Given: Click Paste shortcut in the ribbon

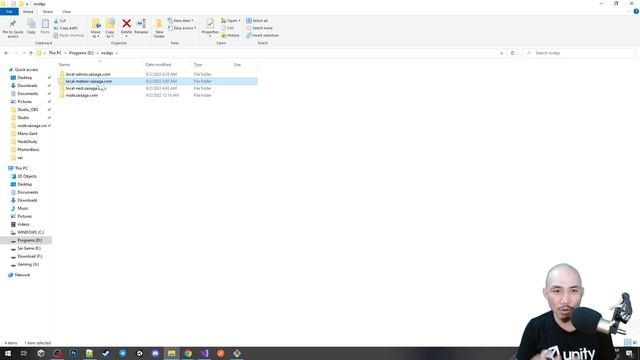Looking at the screenshot, I should click(x=69, y=35).
